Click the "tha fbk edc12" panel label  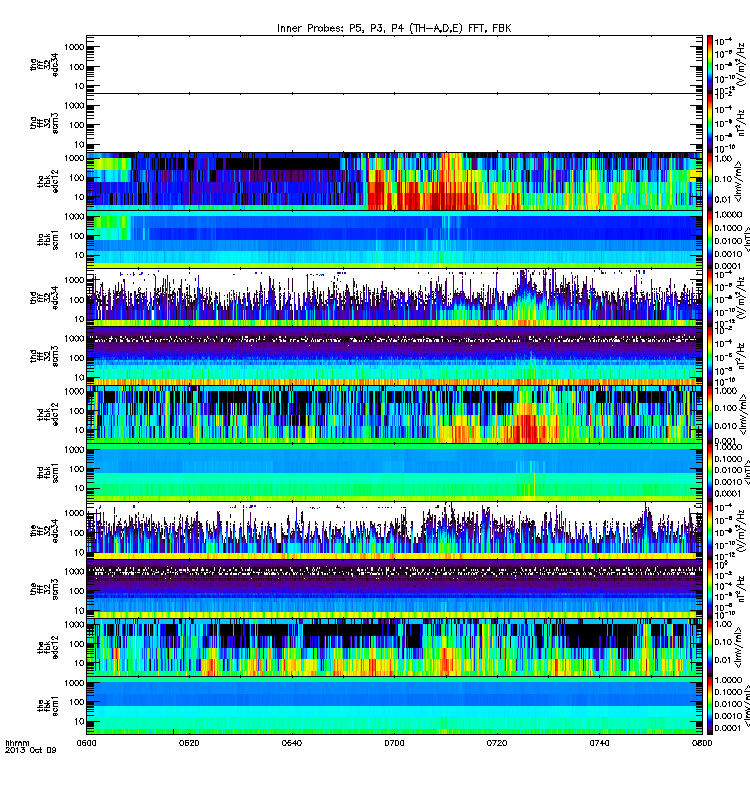pos(48,181)
